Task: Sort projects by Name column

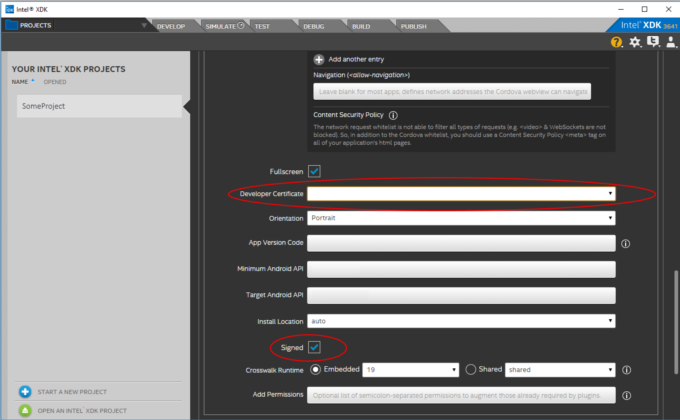Action: click(20, 82)
